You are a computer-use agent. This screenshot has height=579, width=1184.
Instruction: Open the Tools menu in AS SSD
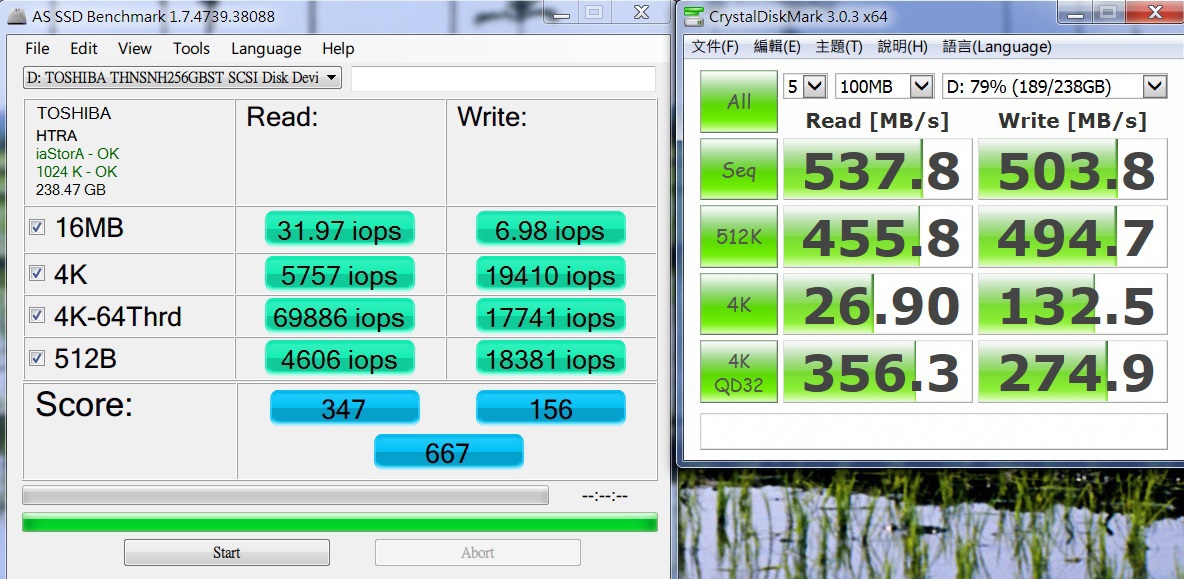click(x=191, y=48)
